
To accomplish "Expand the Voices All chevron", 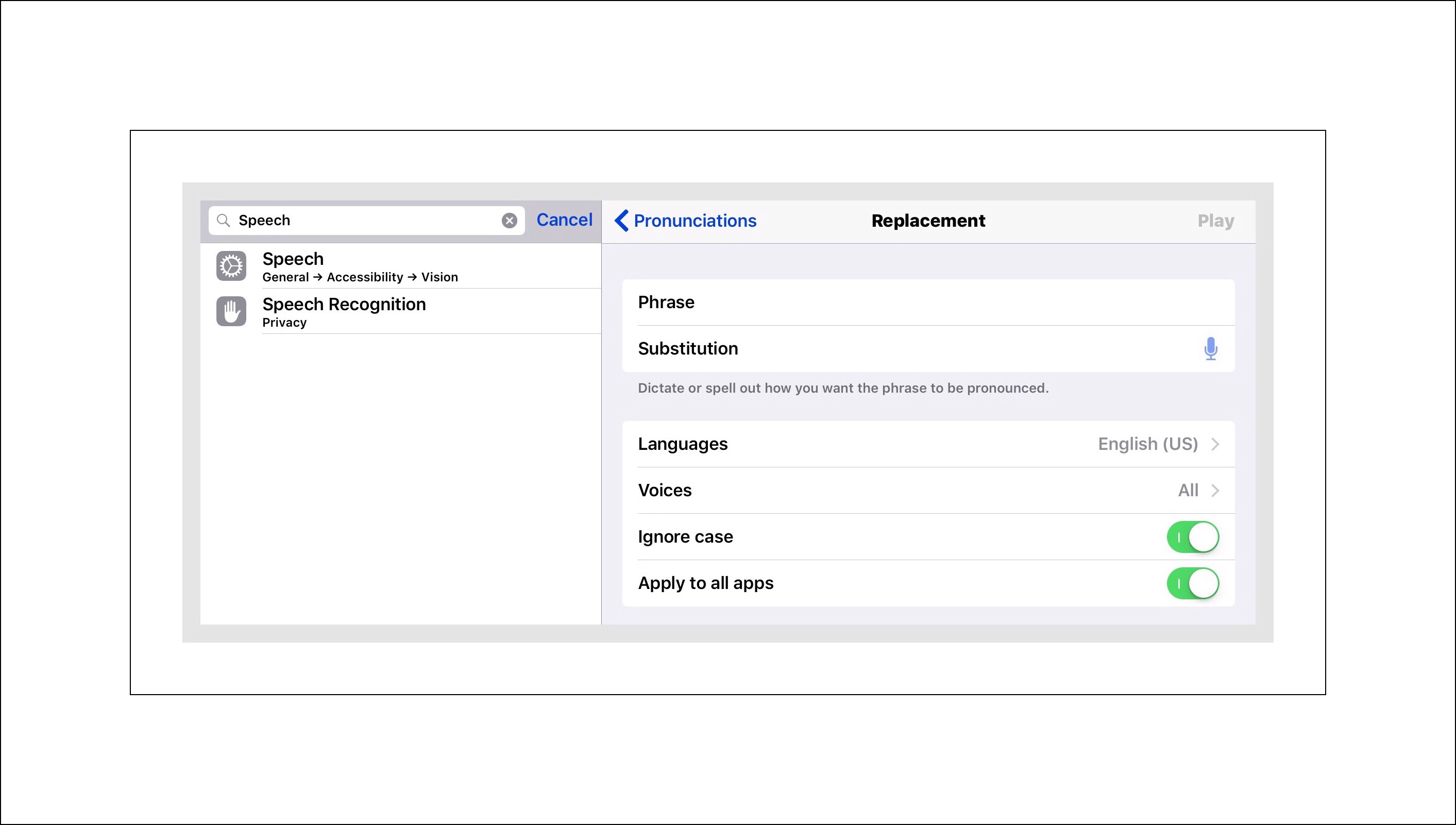I will [1215, 490].
